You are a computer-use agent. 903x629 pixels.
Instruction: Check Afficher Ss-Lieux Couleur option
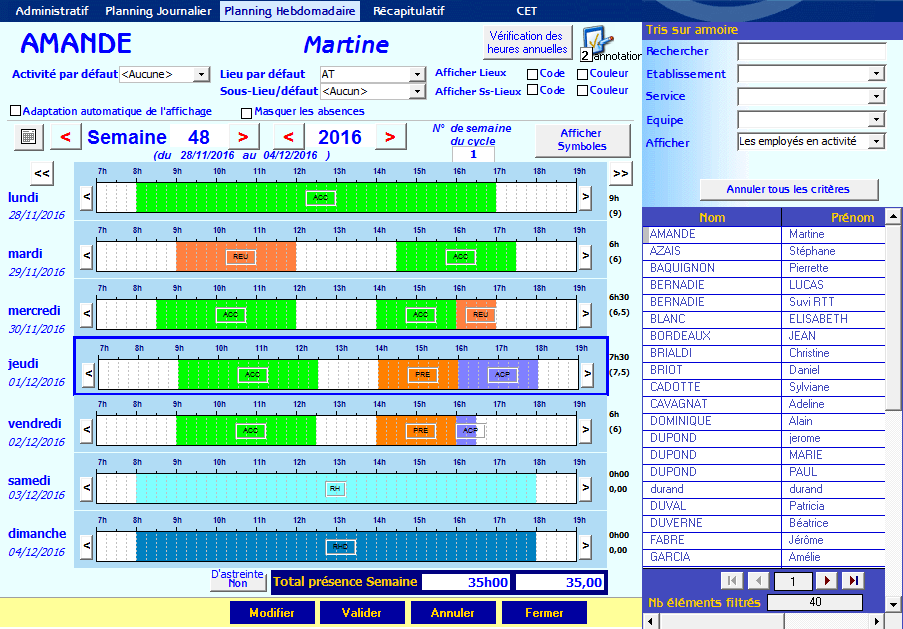pyautogui.click(x=582, y=90)
